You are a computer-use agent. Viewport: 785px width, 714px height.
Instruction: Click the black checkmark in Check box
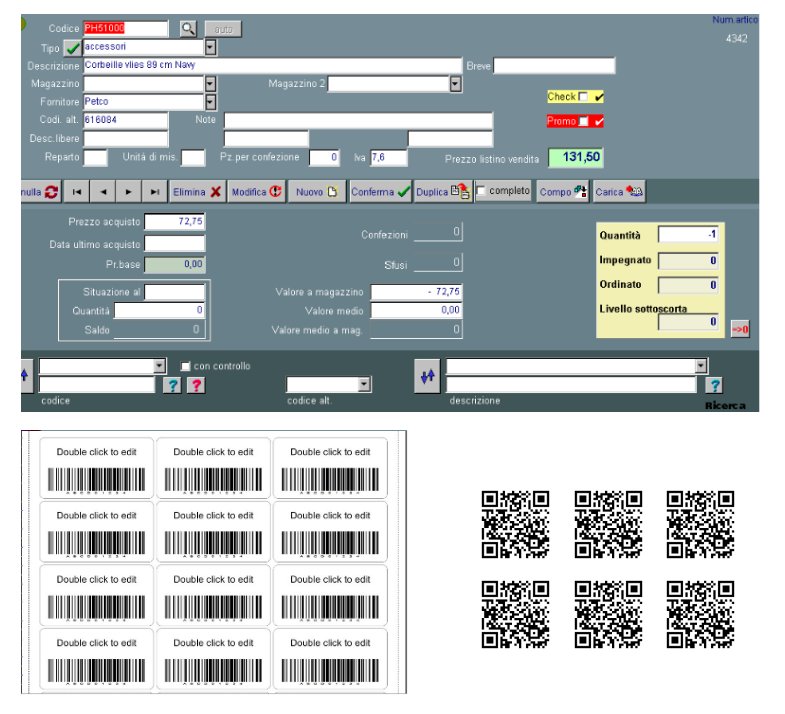tap(599, 97)
